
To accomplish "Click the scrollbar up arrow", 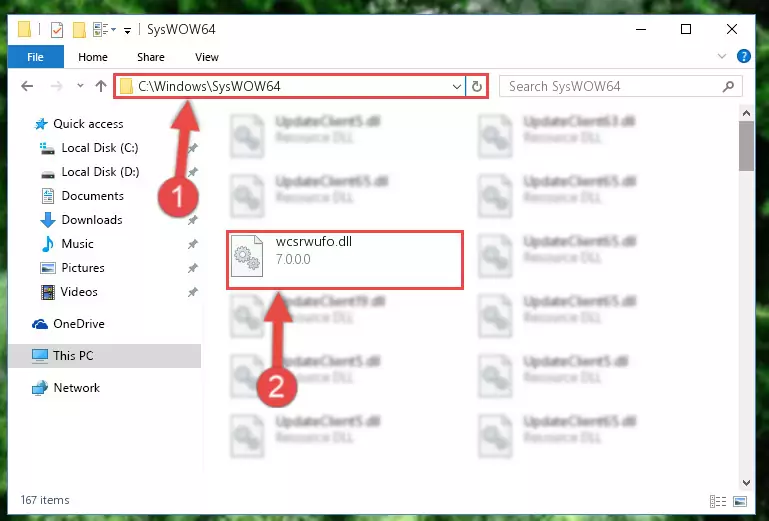I will click(746, 113).
